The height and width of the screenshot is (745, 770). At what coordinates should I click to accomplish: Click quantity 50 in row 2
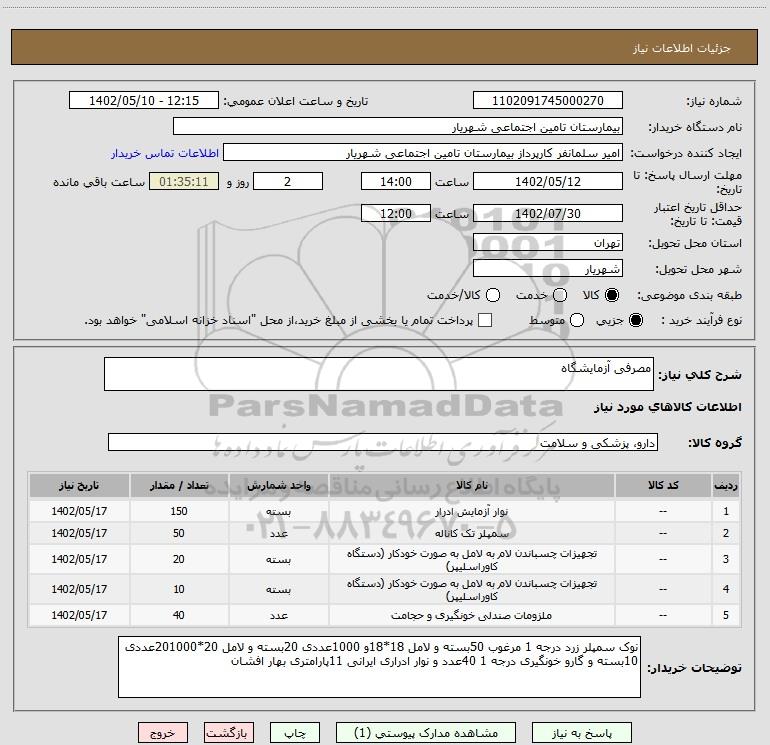179,533
